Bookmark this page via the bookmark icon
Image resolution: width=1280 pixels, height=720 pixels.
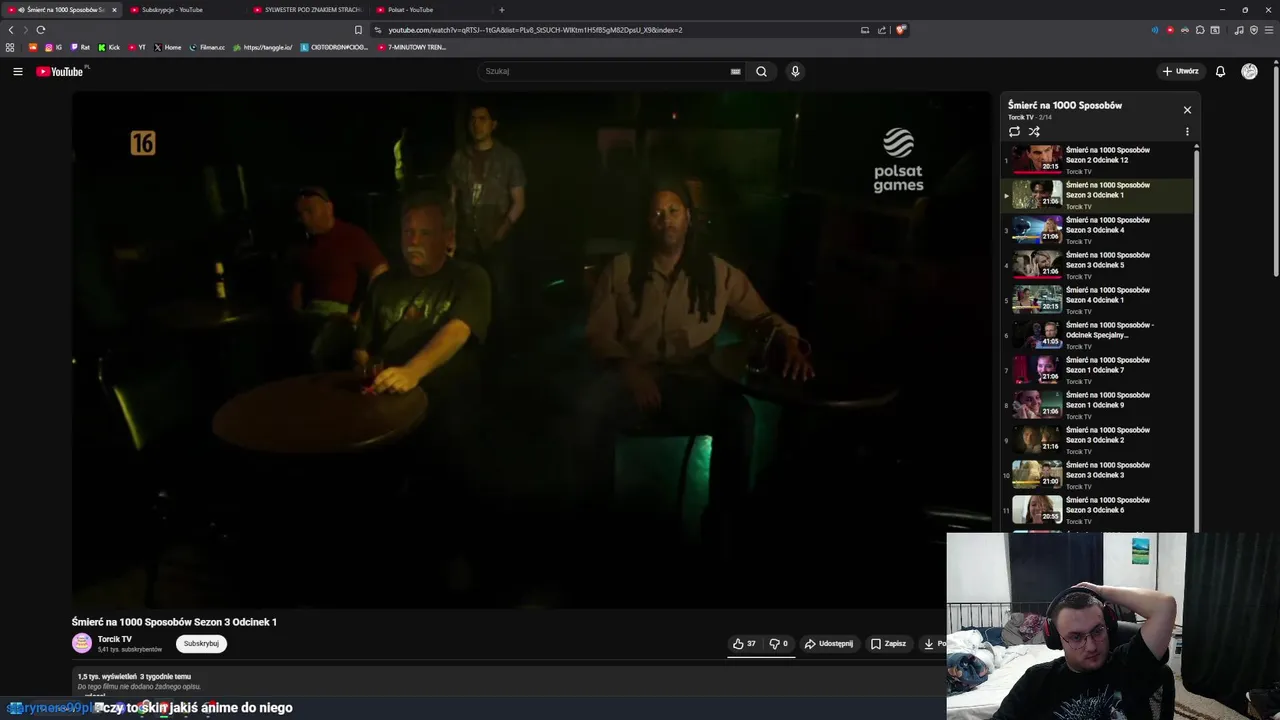(x=358, y=30)
